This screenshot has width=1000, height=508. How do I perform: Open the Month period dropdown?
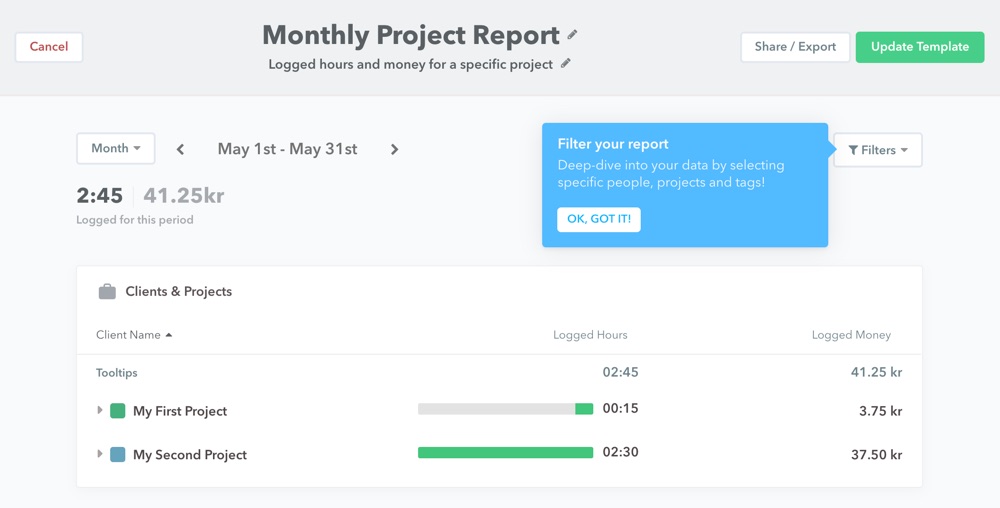pos(115,149)
